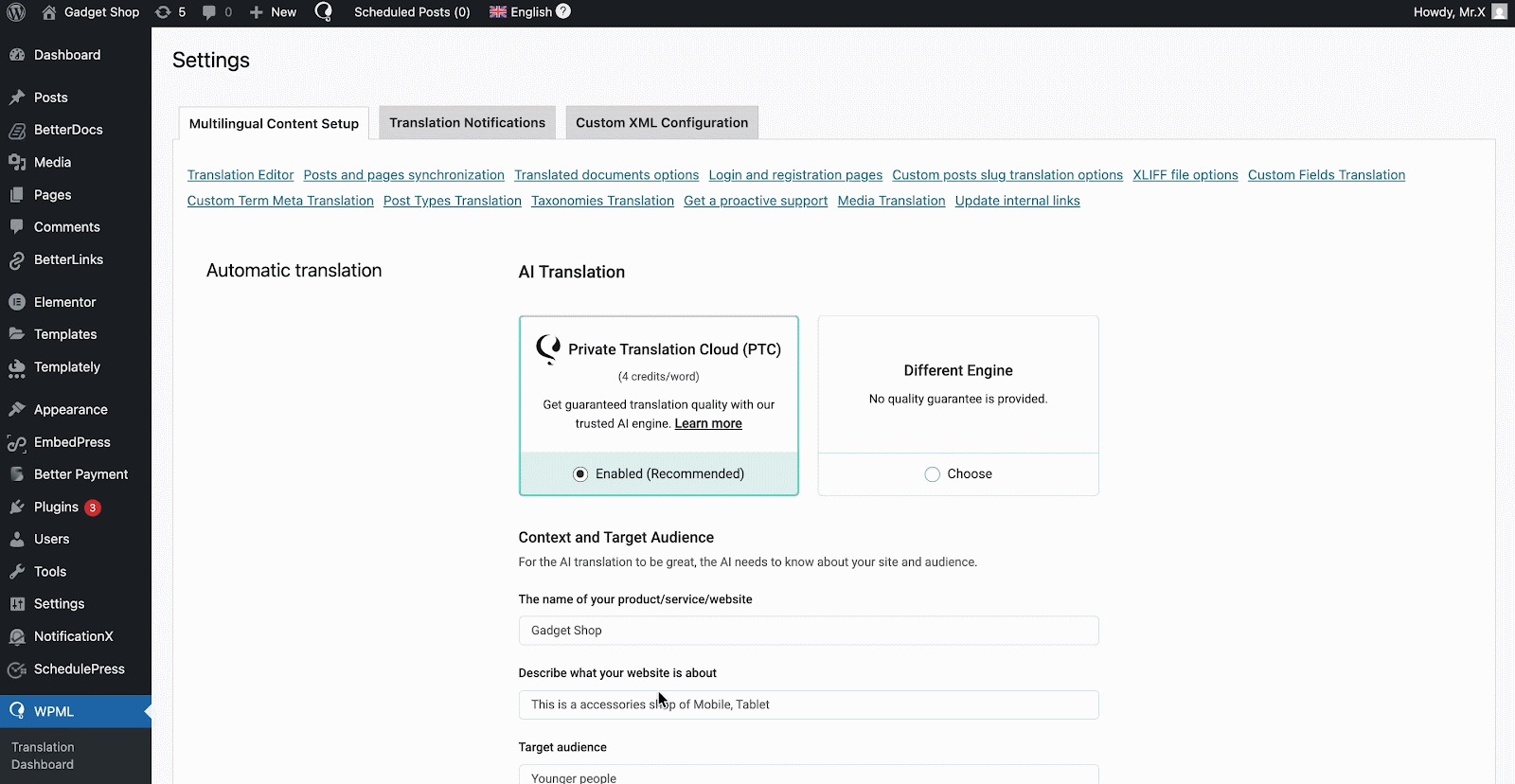Click the WPML icon in the top admin bar
Viewport: 1515px width, 784px height.
click(x=324, y=12)
